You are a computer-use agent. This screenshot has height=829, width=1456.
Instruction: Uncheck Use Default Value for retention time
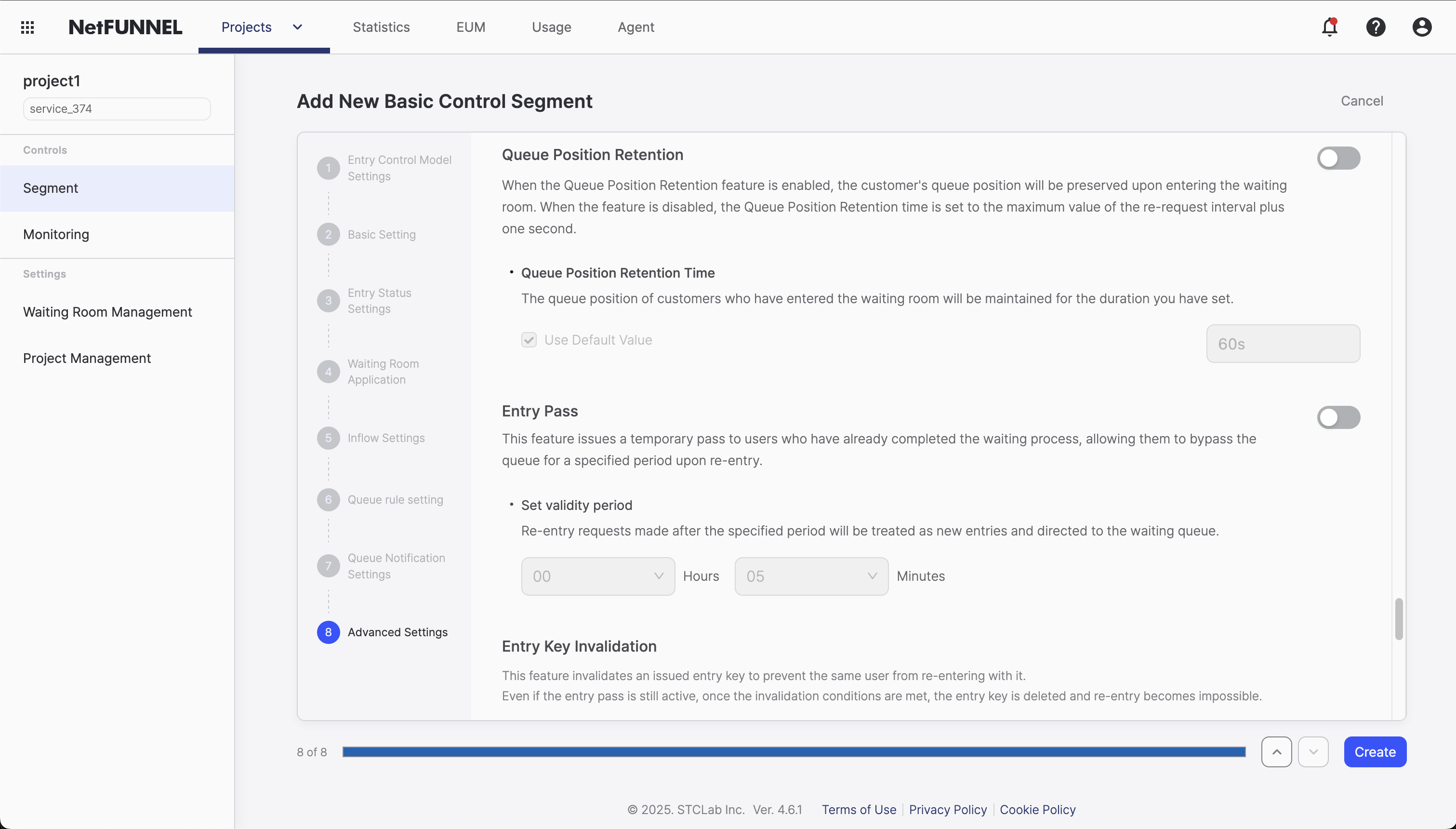coord(529,339)
